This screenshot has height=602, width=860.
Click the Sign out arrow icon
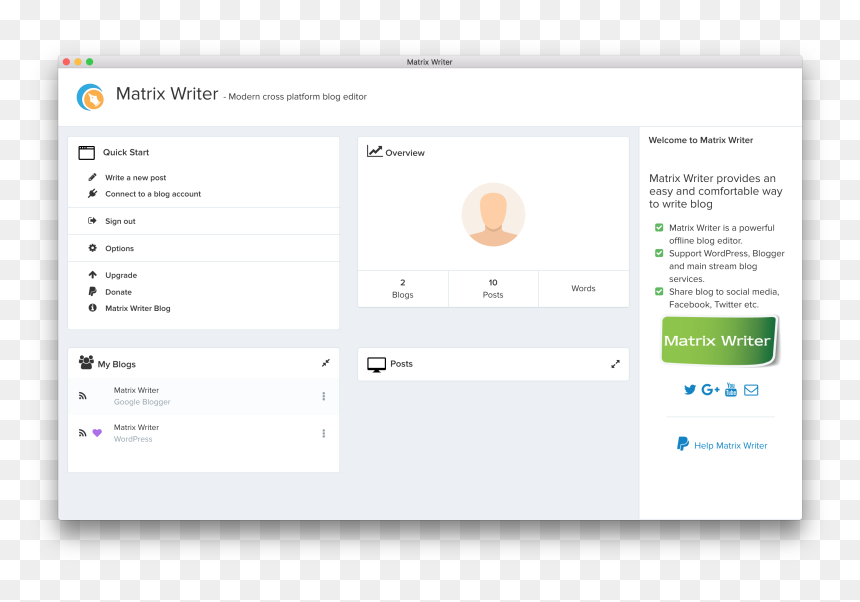click(92, 221)
